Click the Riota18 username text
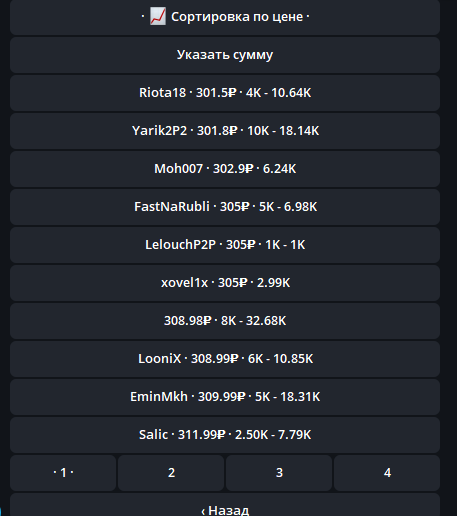This screenshot has width=457, height=516. point(162,93)
